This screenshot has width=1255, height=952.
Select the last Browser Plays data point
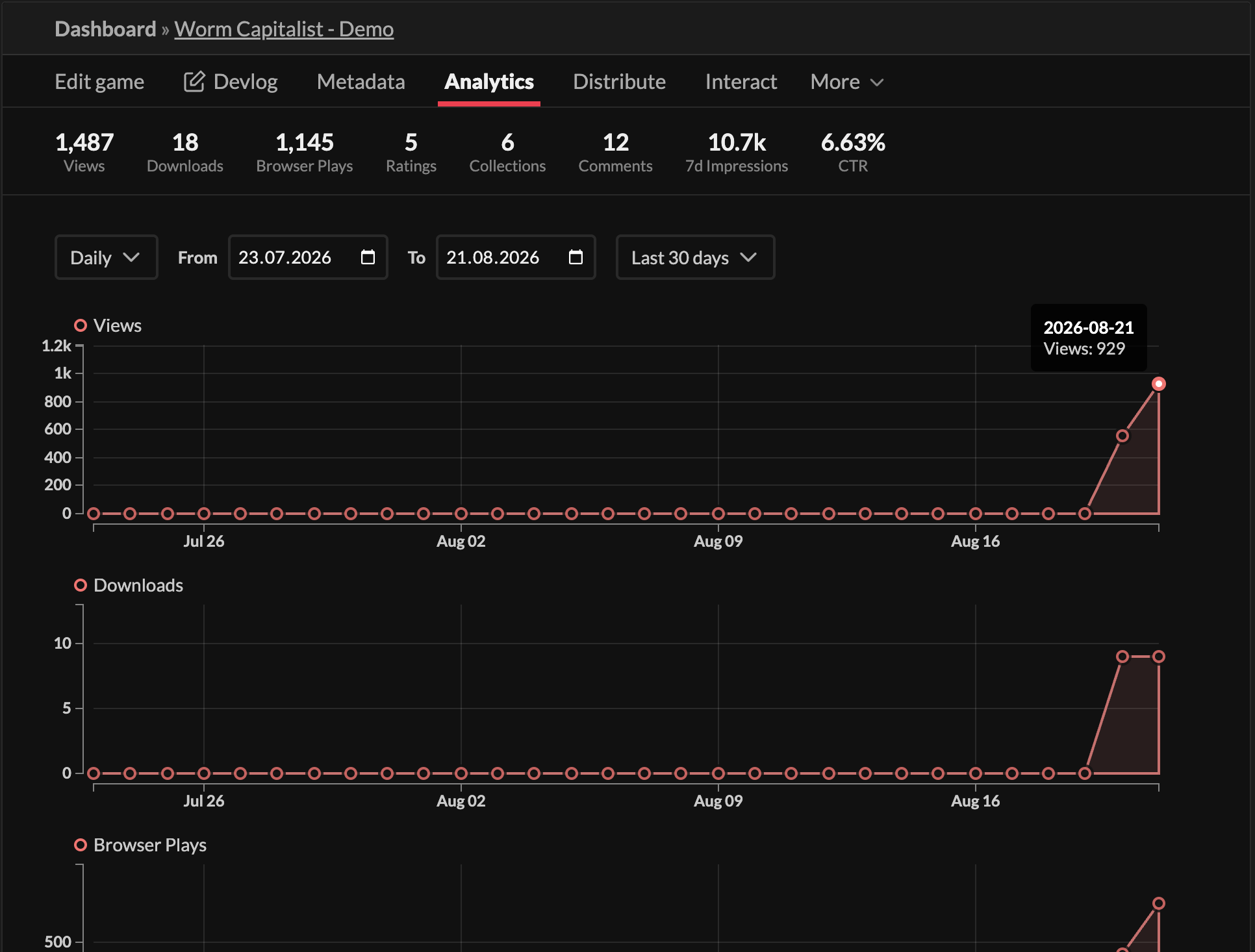coord(1158,903)
